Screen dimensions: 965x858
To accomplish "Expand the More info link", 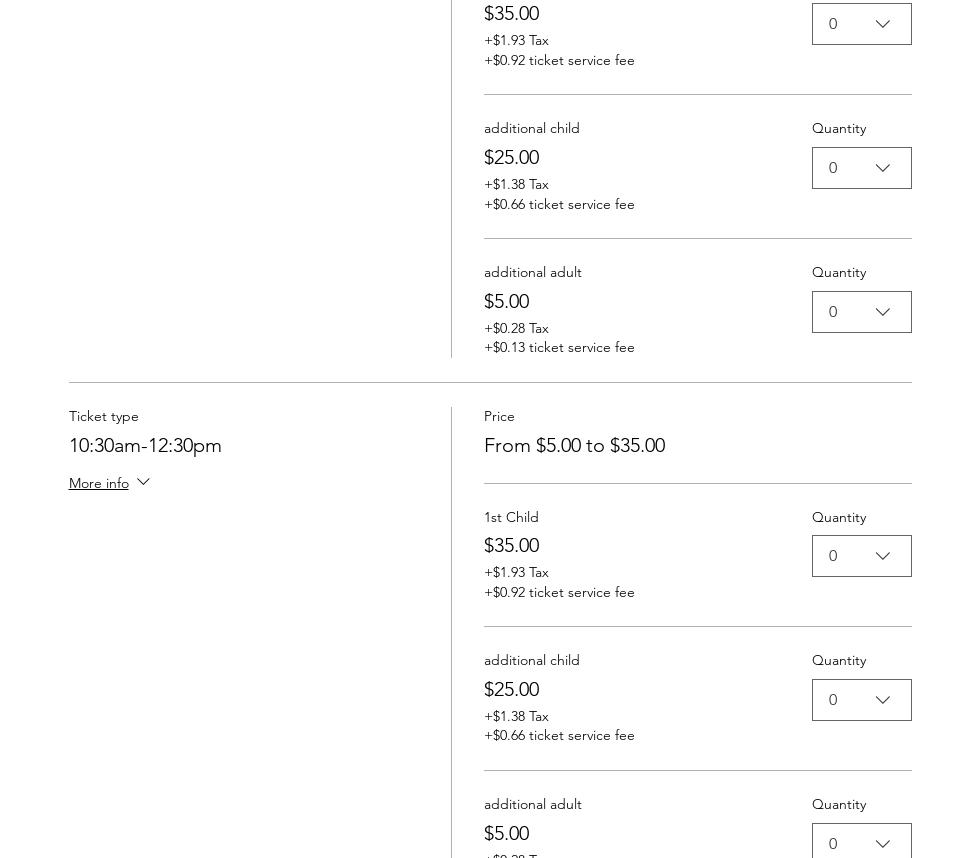I will (x=99, y=484).
